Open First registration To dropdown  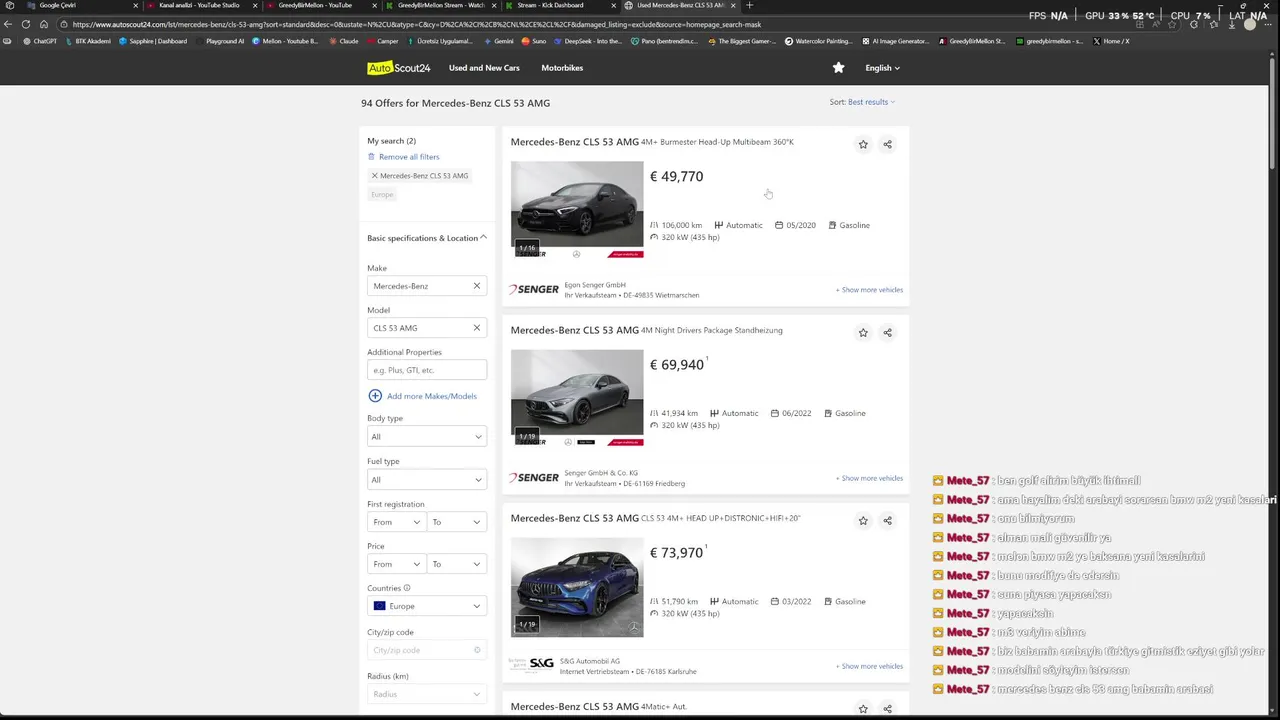coord(457,522)
